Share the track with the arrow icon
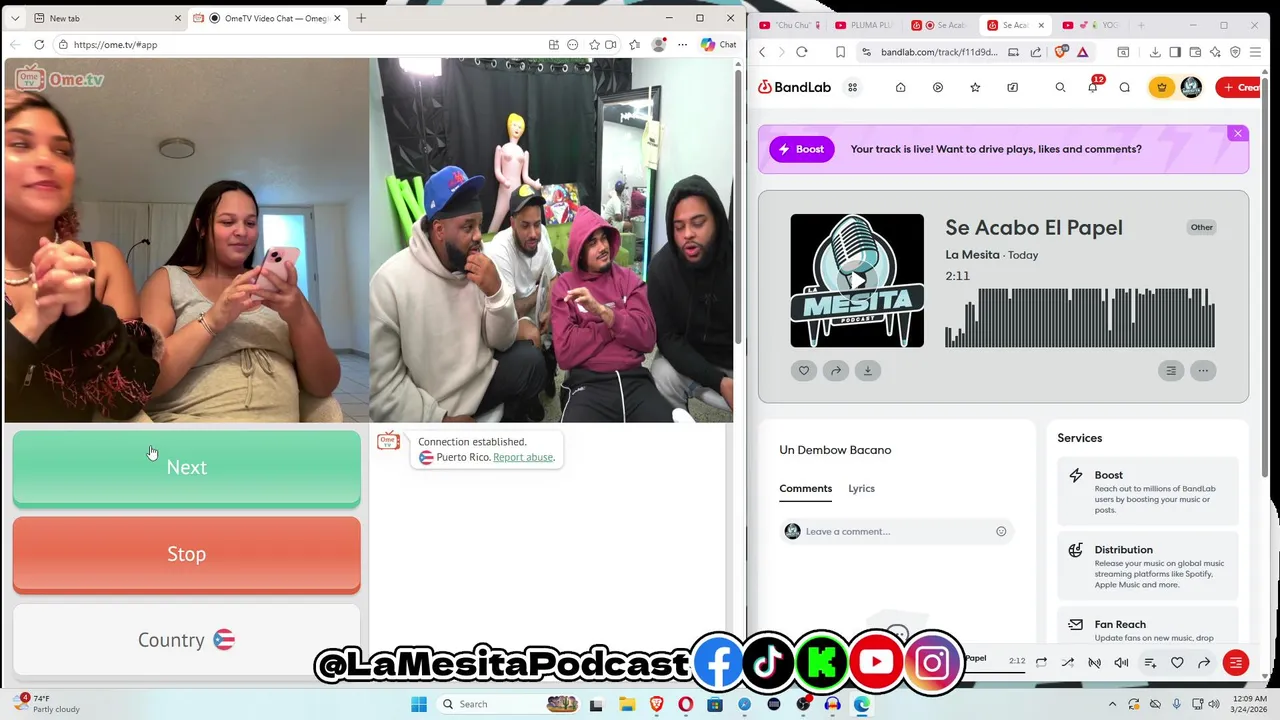This screenshot has height=720, width=1280. point(836,371)
